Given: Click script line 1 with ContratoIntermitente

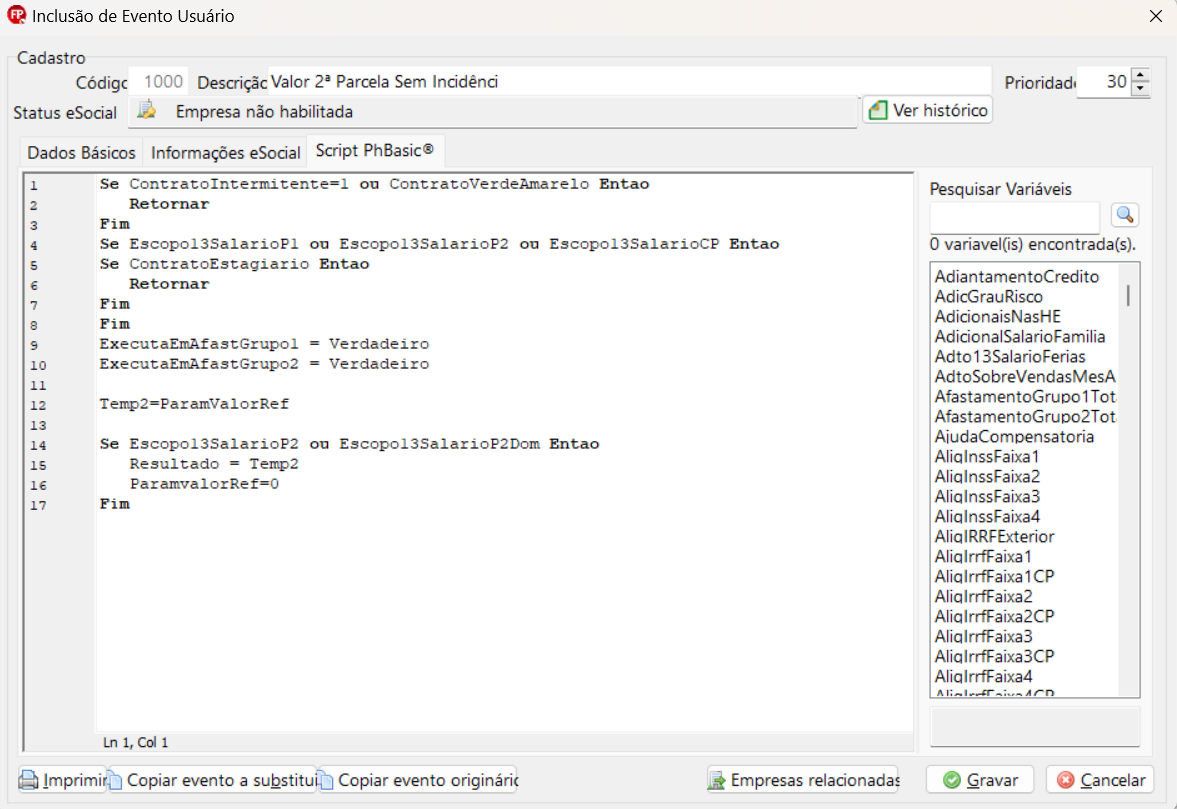Looking at the screenshot, I should [374, 184].
